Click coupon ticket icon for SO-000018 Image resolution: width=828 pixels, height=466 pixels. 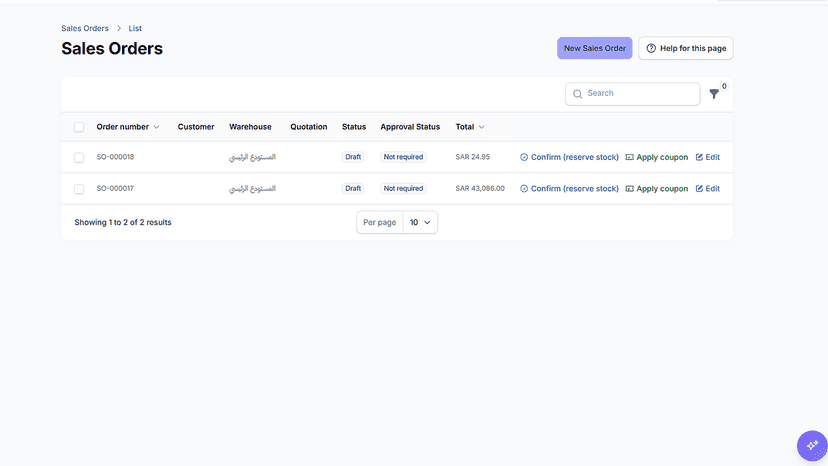click(629, 157)
